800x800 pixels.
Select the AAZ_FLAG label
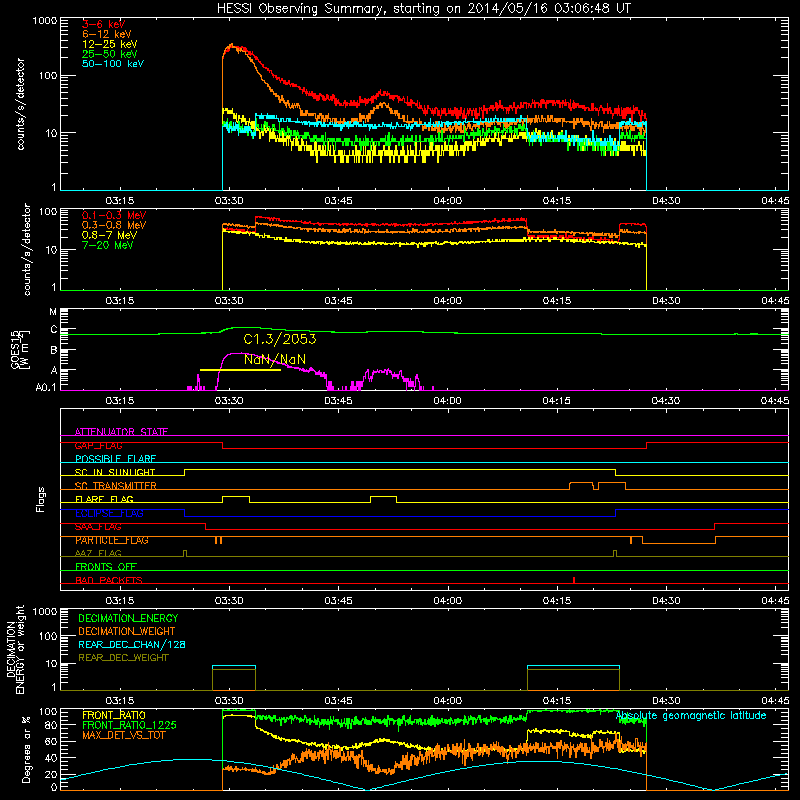tap(98, 553)
